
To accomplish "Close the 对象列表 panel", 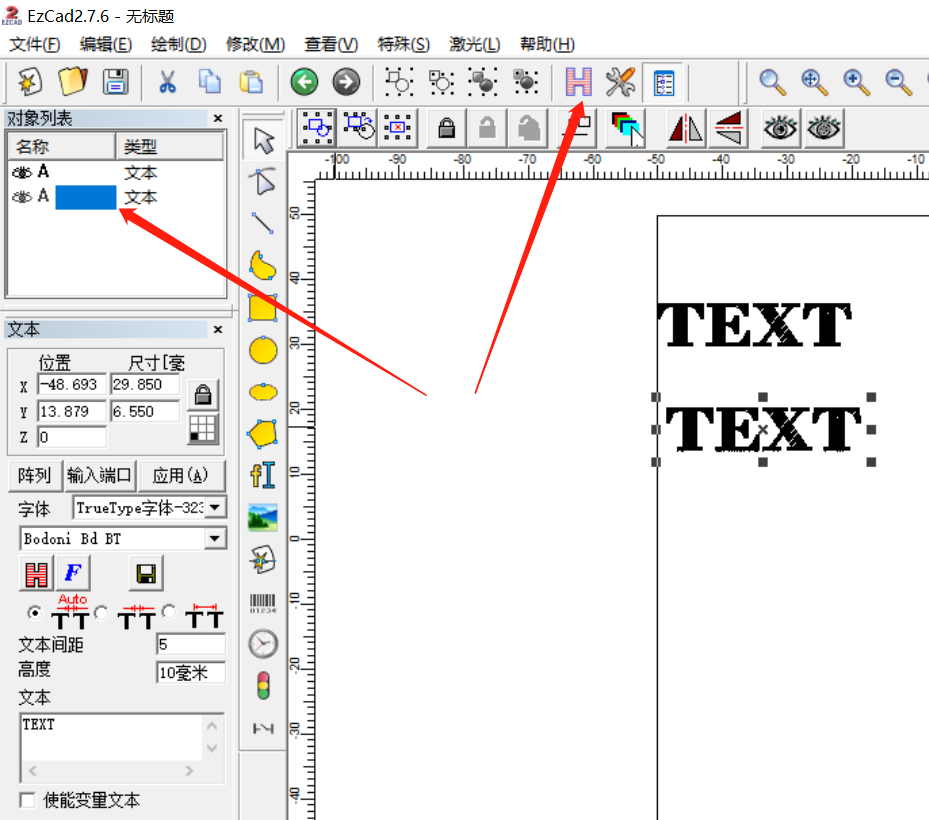I will click(x=217, y=118).
